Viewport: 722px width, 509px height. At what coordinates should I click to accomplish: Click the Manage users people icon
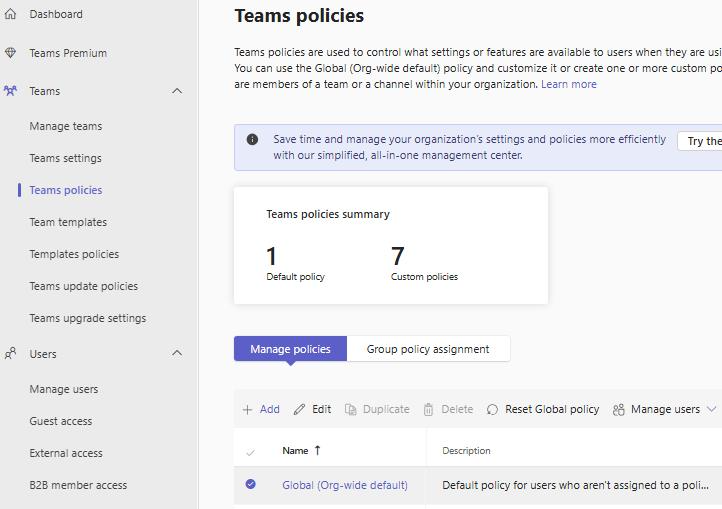coord(618,410)
